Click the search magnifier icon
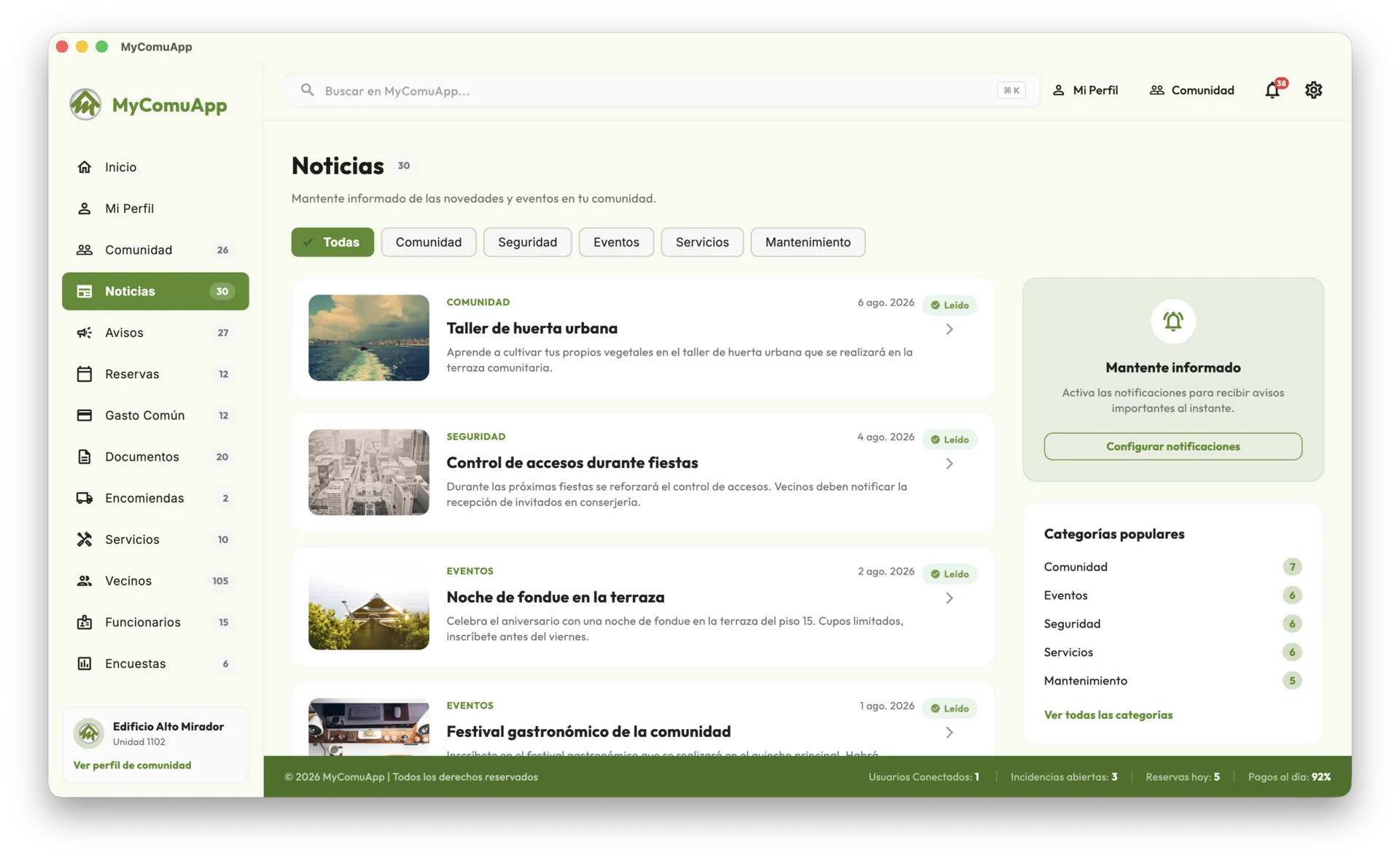 [308, 90]
